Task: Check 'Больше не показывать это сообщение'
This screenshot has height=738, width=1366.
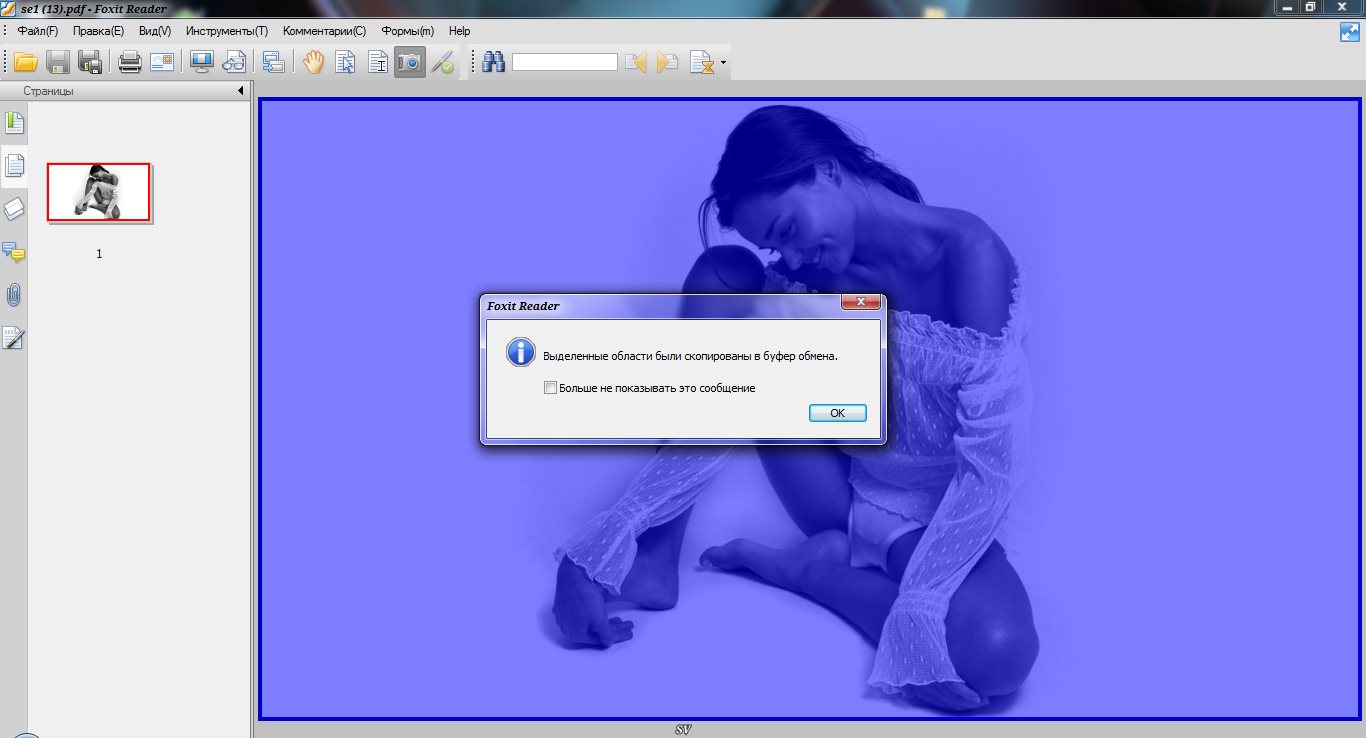Action: point(550,388)
